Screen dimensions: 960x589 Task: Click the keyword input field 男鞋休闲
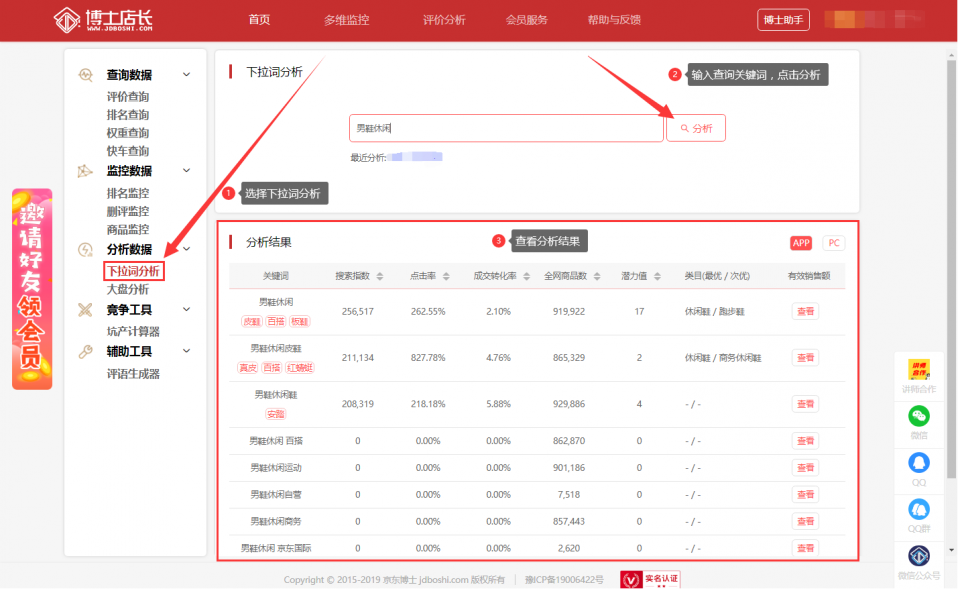[x=506, y=128]
